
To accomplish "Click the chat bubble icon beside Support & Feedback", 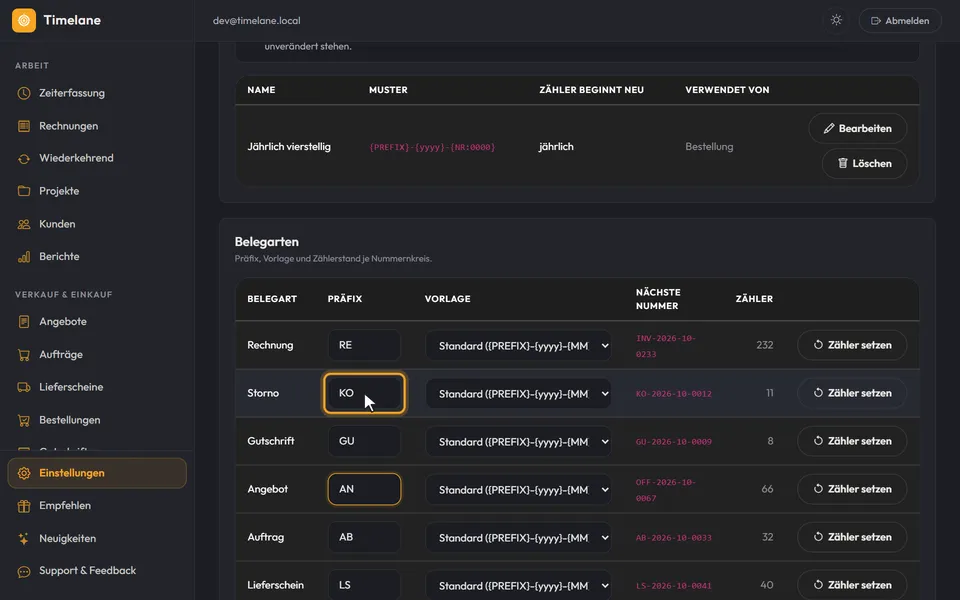I will coord(24,571).
